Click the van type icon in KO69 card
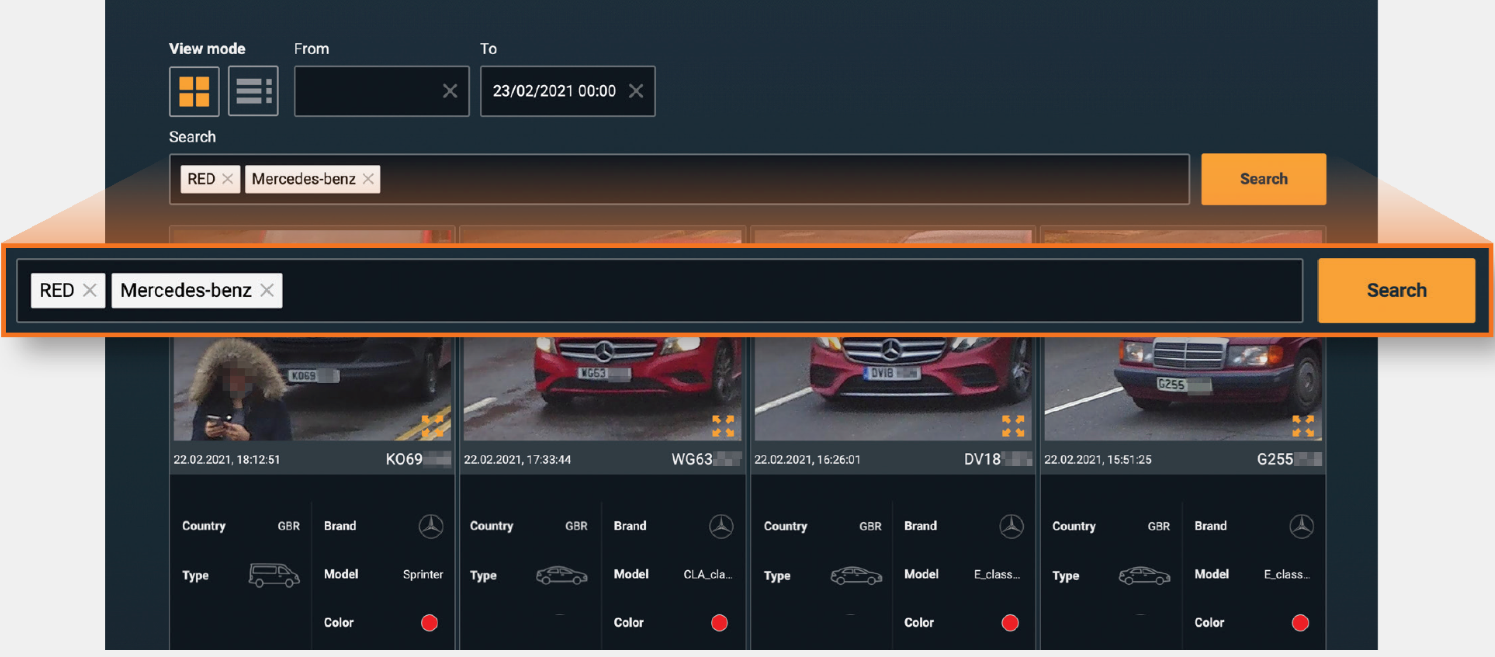Image resolution: width=1495 pixels, height=657 pixels. click(x=274, y=575)
